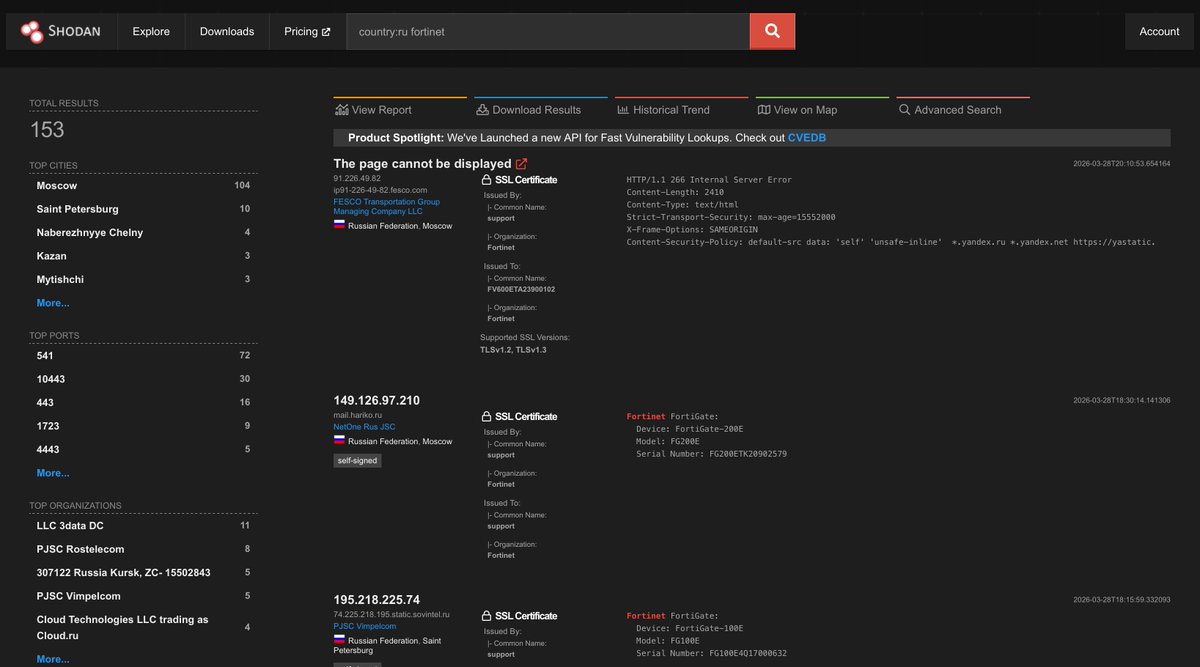This screenshot has height=667, width=1200.
Task: Open the Downloads page
Action: pyautogui.click(x=227, y=31)
